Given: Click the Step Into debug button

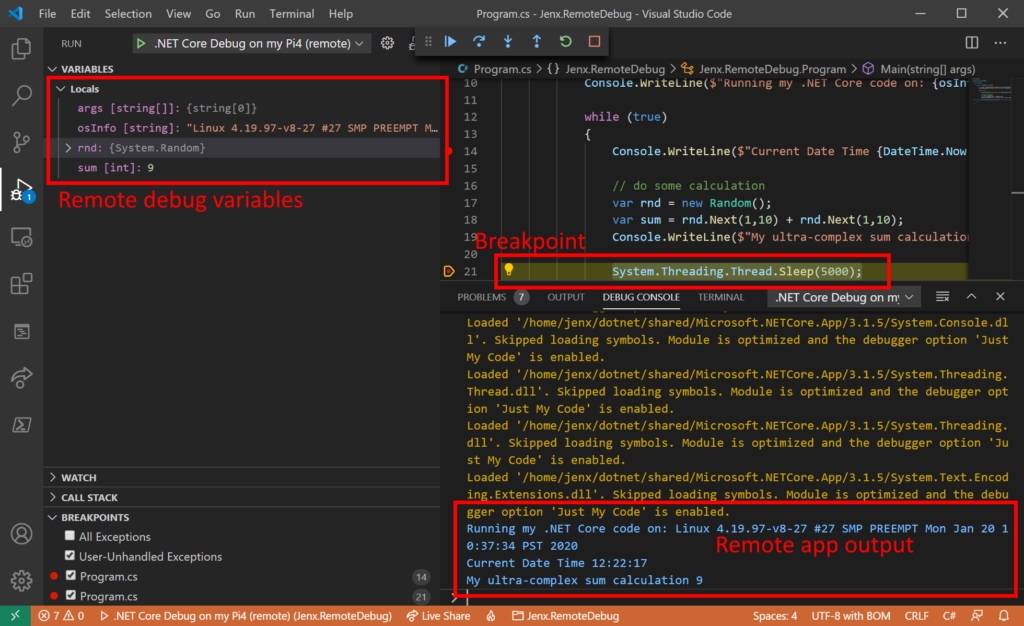Looking at the screenshot, I should [508, 42].
